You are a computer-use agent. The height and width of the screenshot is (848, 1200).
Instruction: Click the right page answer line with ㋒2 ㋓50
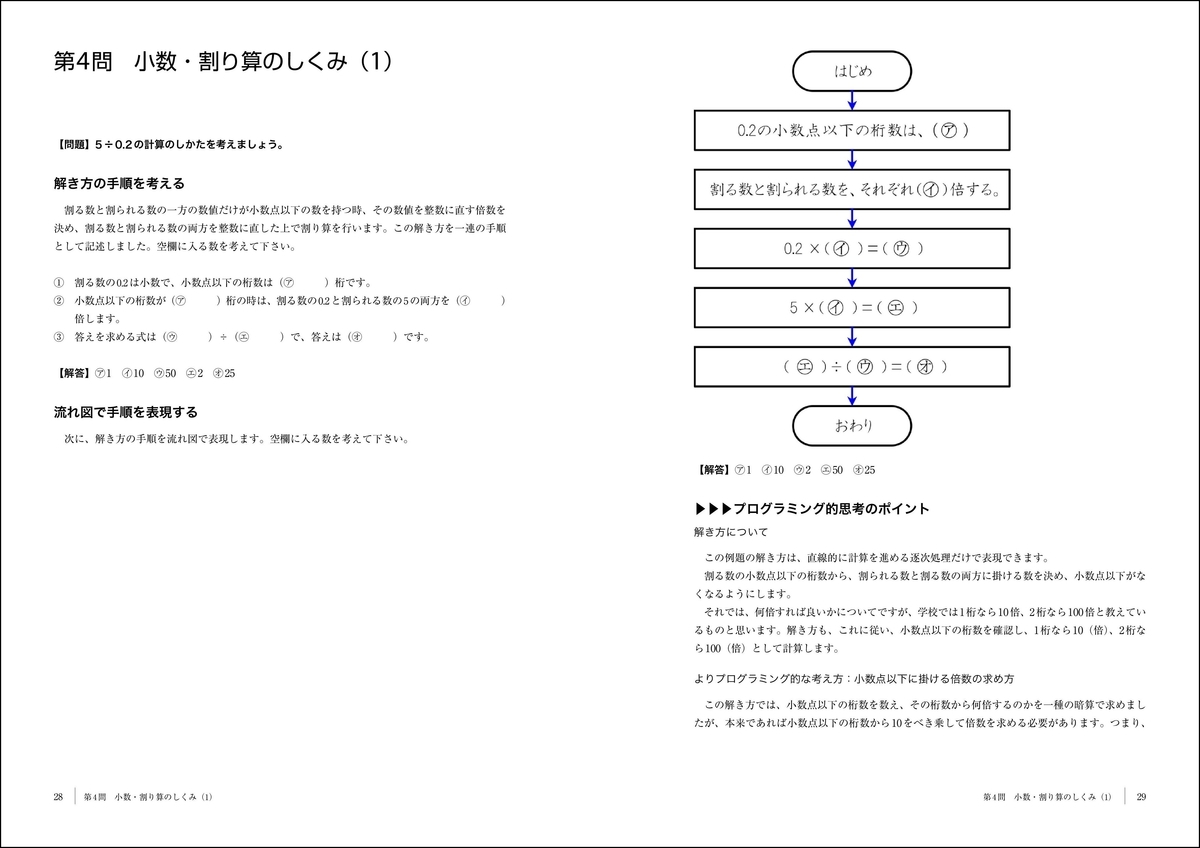(x=784, y=470)
